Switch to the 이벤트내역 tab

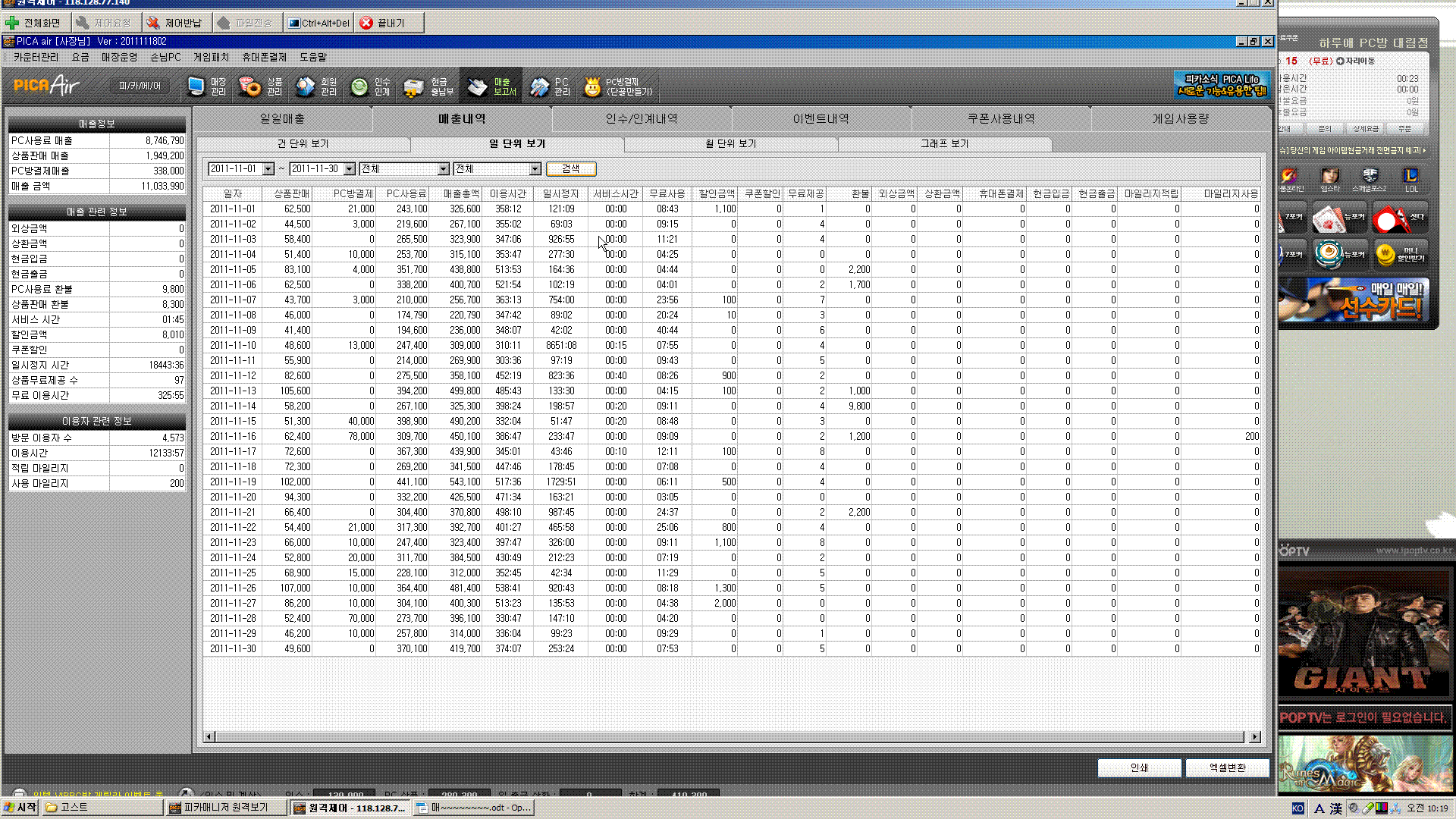point(821,119)
